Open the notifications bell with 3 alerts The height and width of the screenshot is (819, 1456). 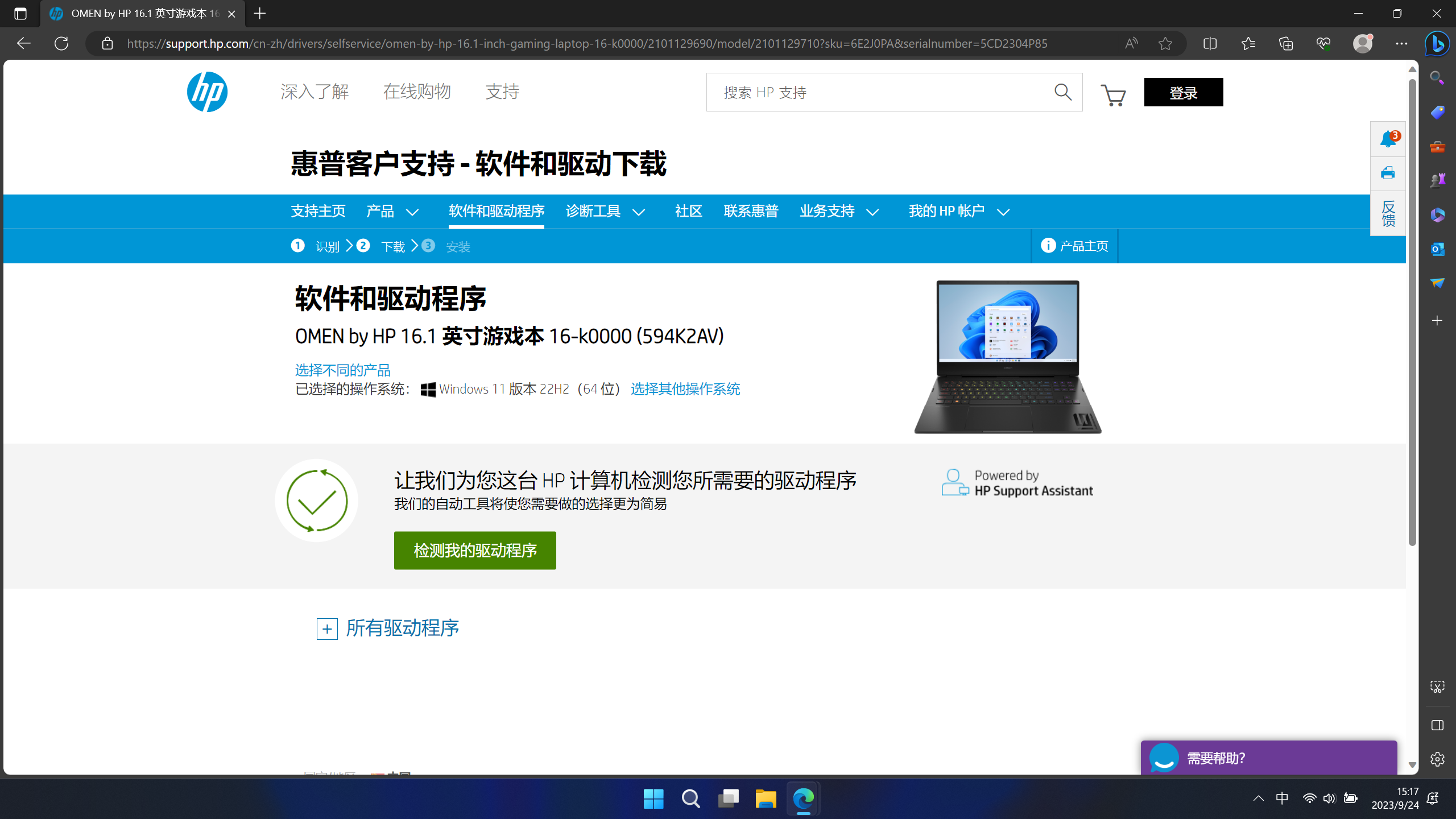click(x=1388, y=139)
